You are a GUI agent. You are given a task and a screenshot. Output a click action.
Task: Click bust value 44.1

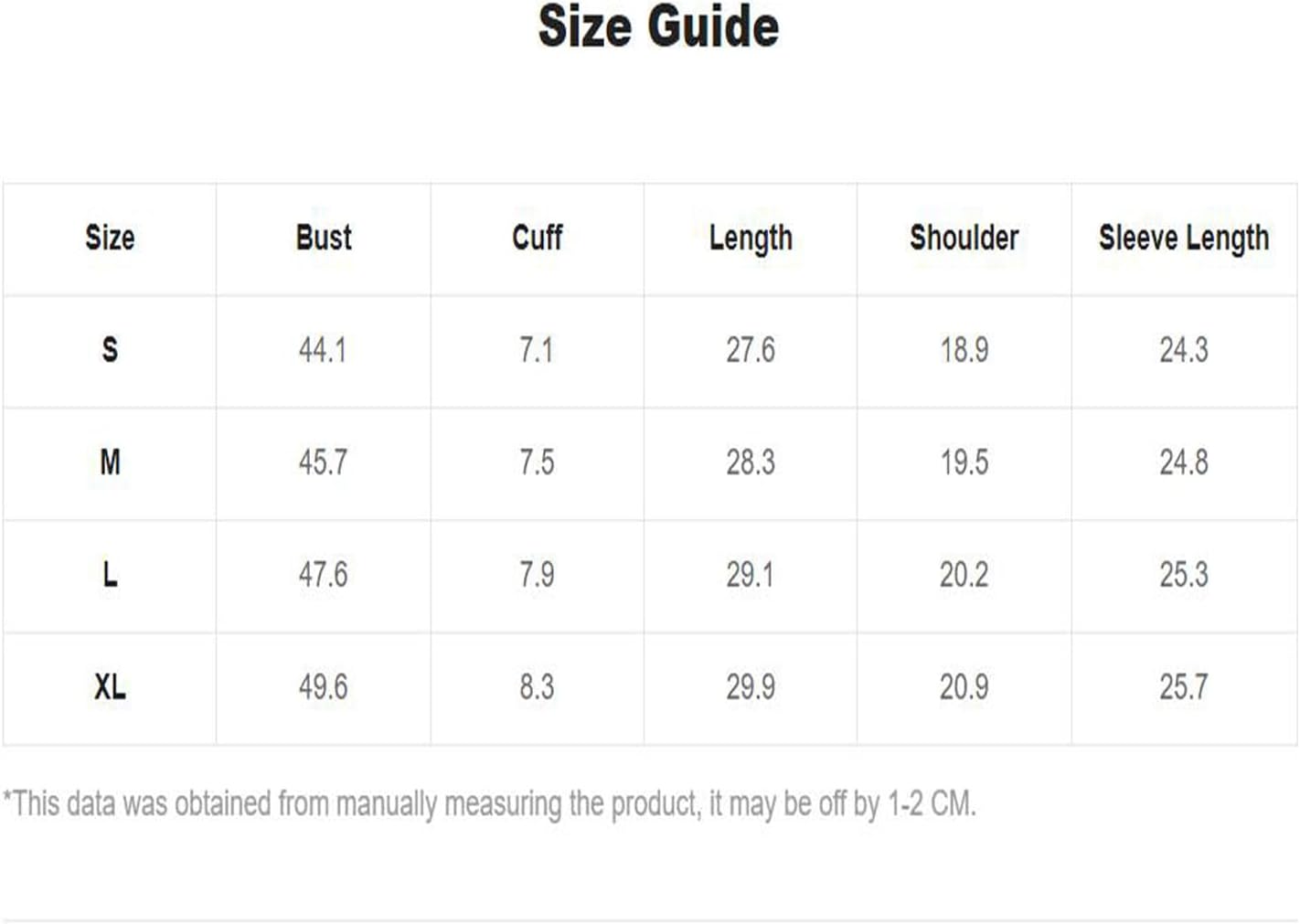pos(323,350)
